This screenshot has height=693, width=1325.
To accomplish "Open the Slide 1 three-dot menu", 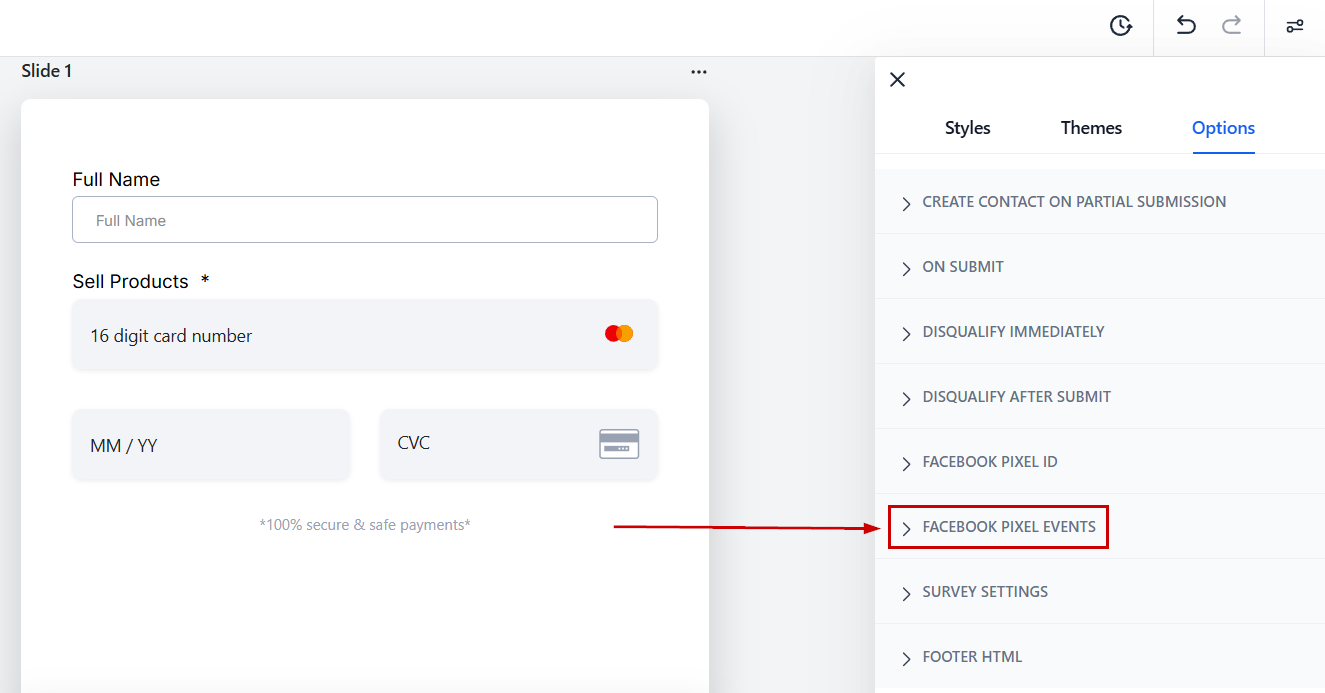I will [699, 72].
